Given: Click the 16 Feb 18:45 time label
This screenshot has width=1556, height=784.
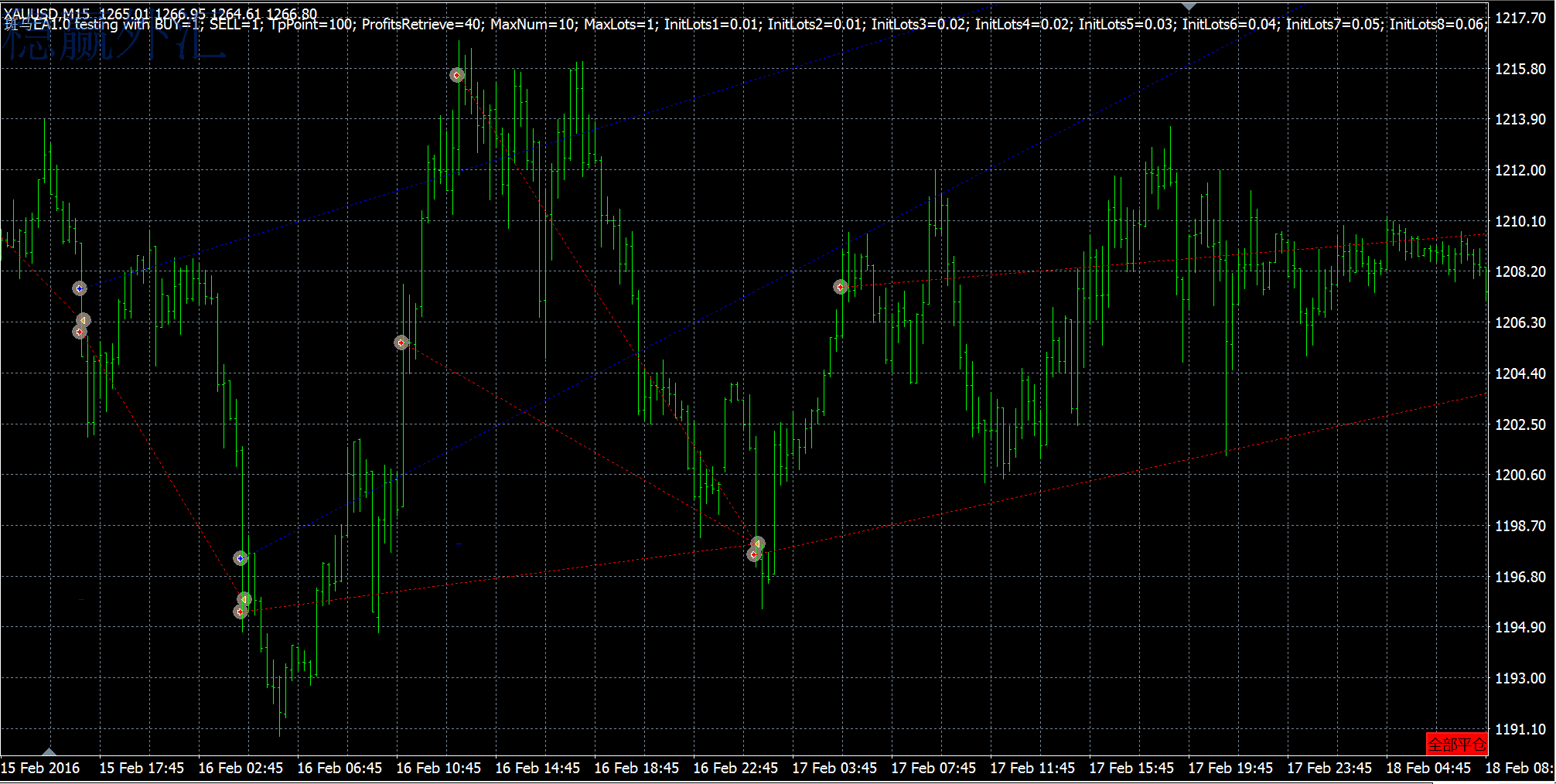Looking at the screenshot, I should [x=636, y=768].
